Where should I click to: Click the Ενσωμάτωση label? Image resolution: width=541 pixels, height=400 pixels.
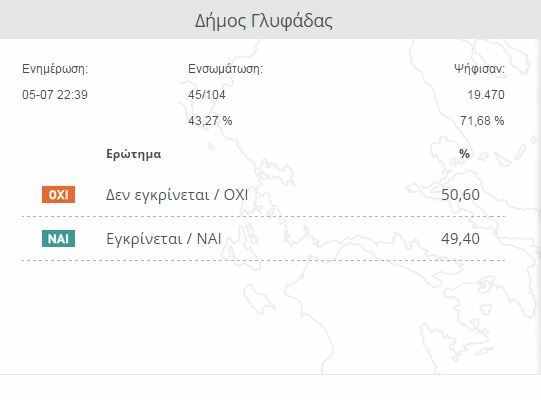(x=225, y=69)
